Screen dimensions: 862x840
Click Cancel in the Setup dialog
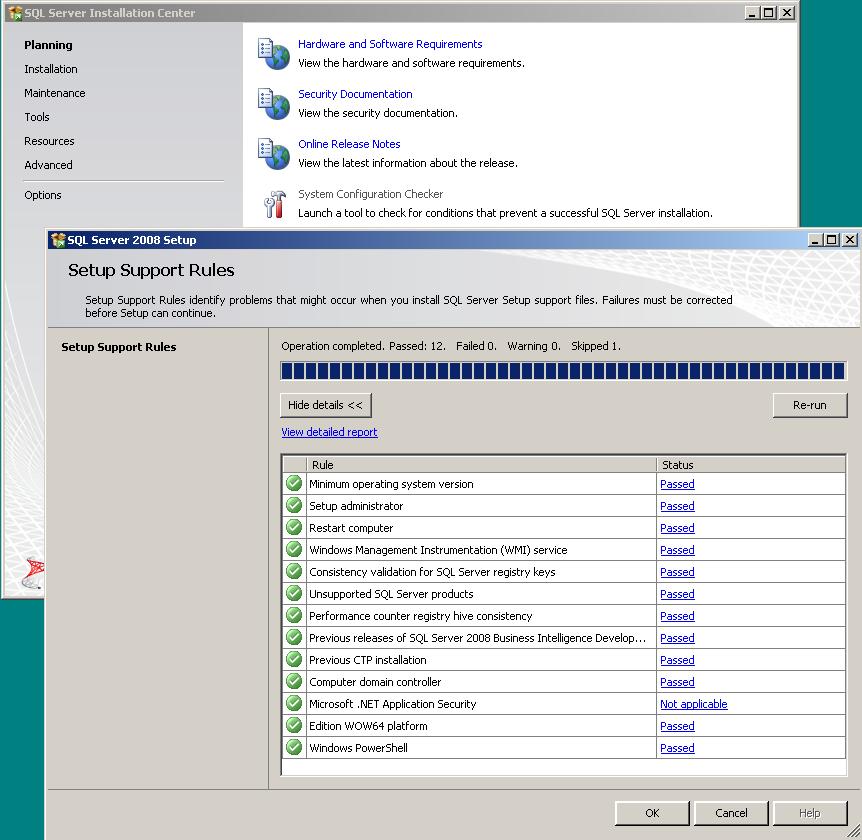pyautogui.click(x=731, y=813)
